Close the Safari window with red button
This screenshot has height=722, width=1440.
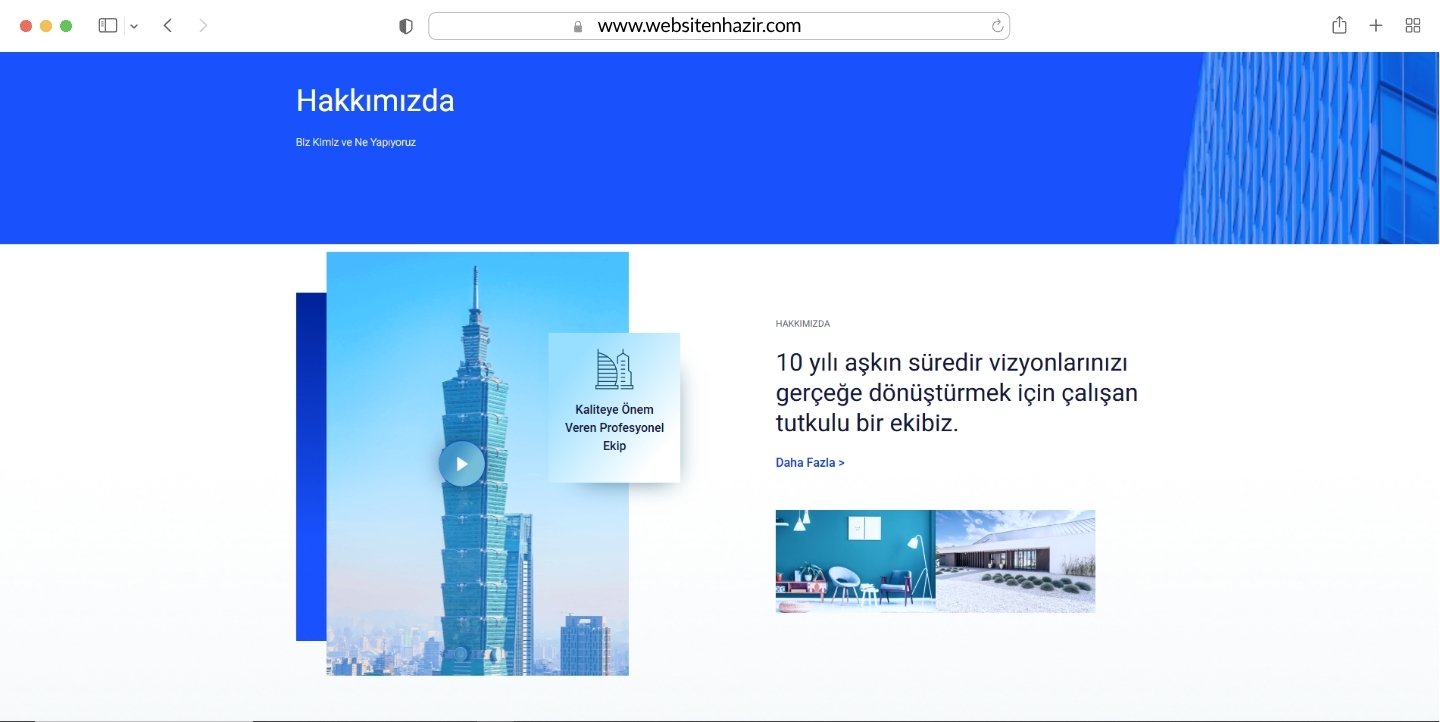26,26
